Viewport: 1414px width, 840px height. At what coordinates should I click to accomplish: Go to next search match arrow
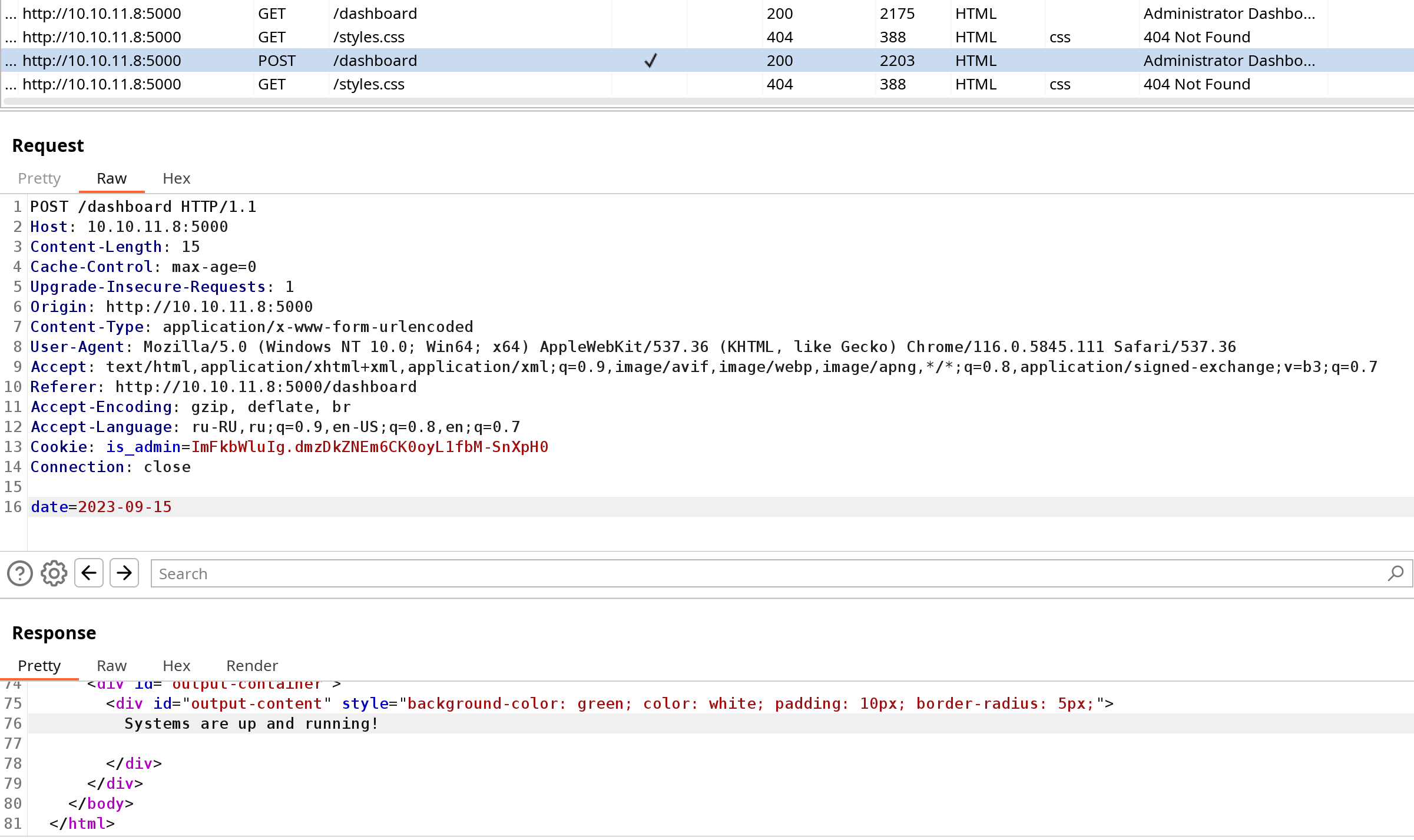point(124,573)
